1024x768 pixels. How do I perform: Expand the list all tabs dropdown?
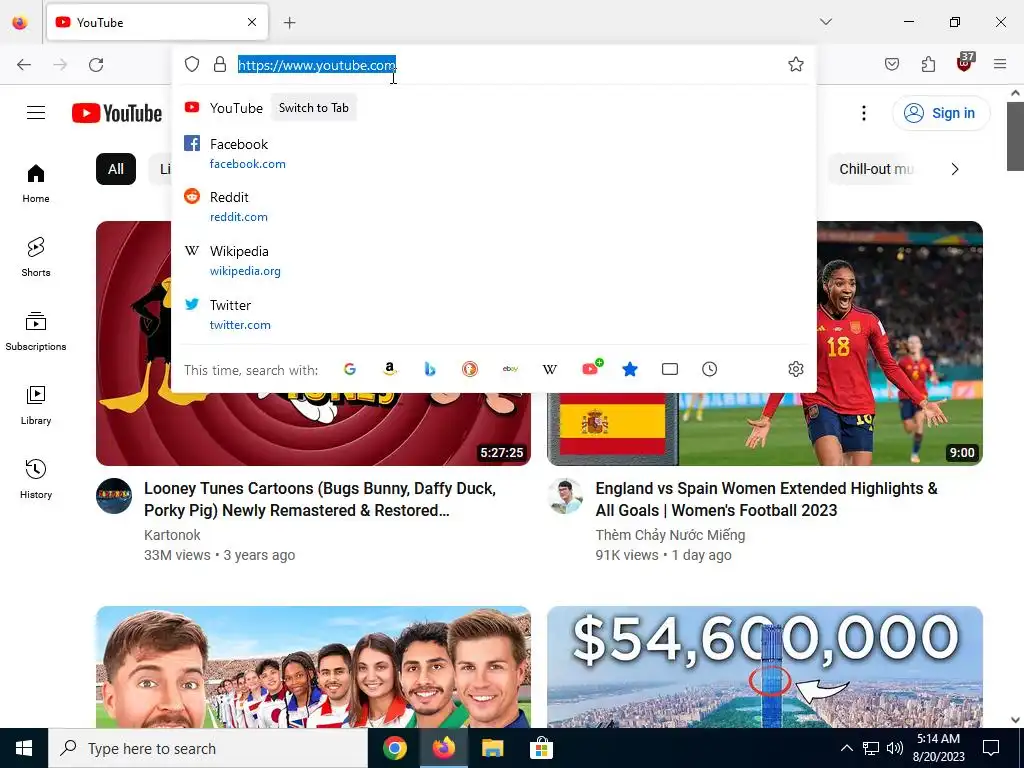tap(826, 22)
